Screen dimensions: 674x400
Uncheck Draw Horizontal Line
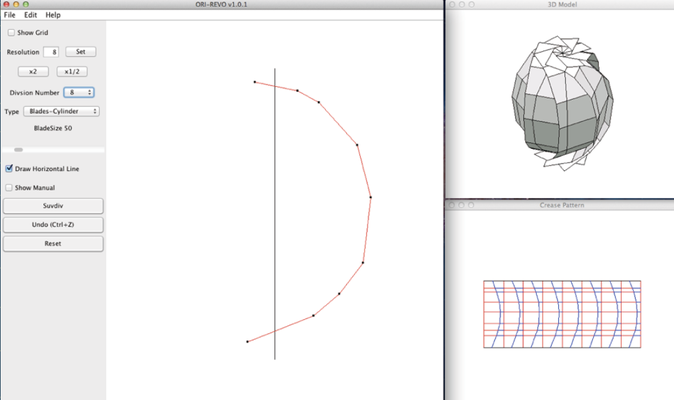coord(10,169)
